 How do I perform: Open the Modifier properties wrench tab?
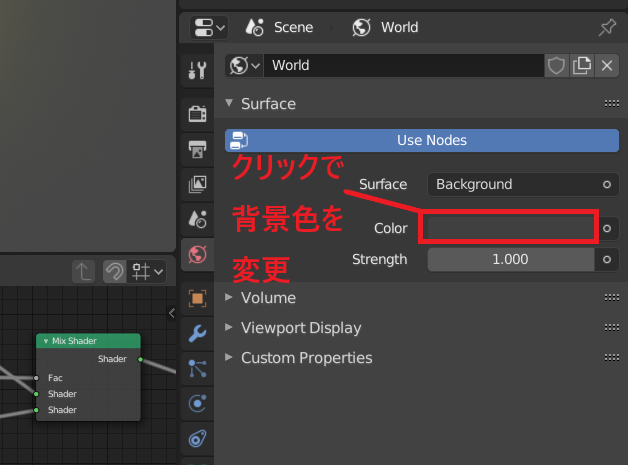click(197, 333)
